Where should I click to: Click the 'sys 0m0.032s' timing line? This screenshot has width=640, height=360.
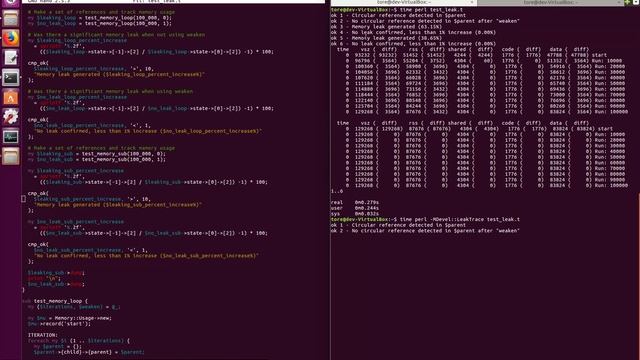click(x=355, y=213)
